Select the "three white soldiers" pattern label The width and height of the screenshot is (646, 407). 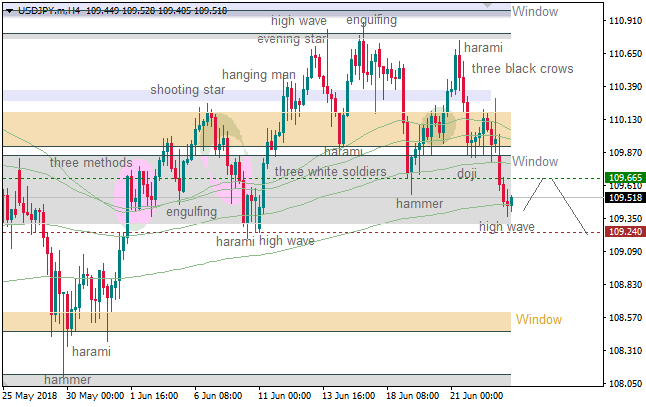(330, 172)
